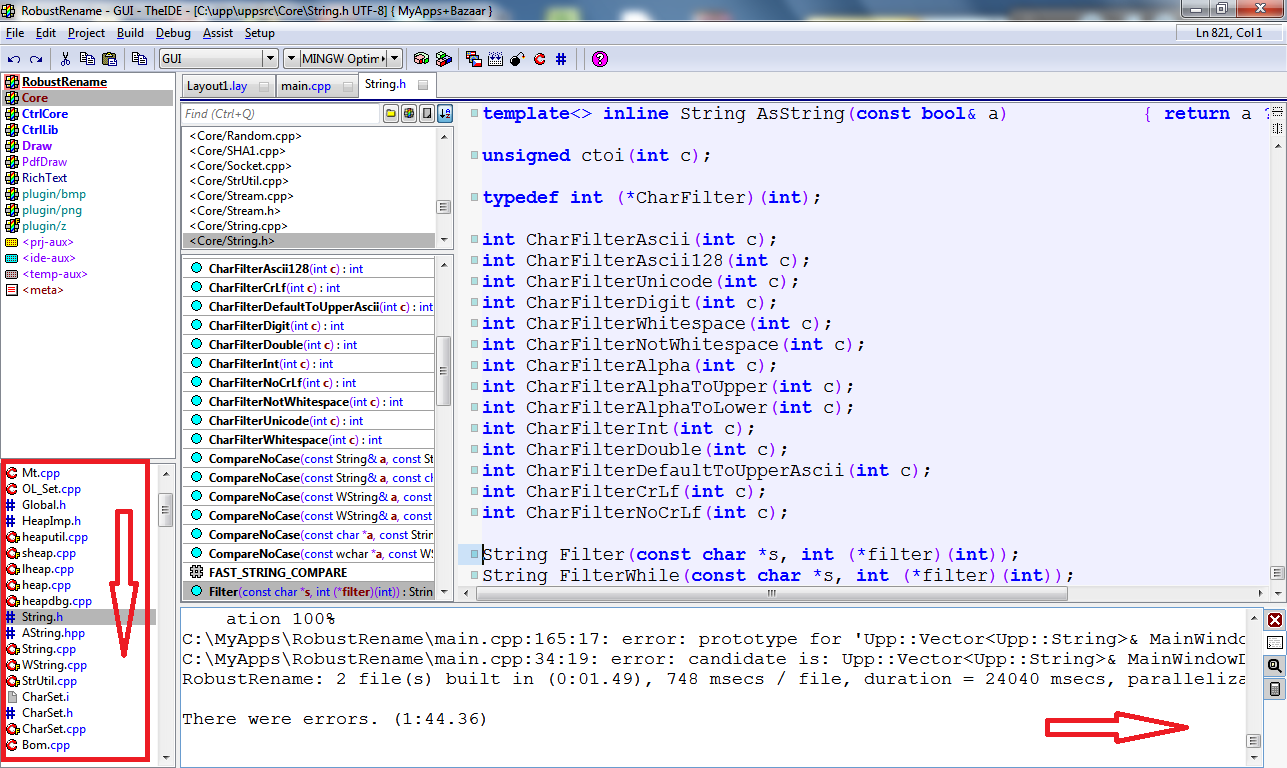Click the Paste clipboard icon
Image resolution: width=1287 pixels, height=768 pixels.
click(110, 59)
